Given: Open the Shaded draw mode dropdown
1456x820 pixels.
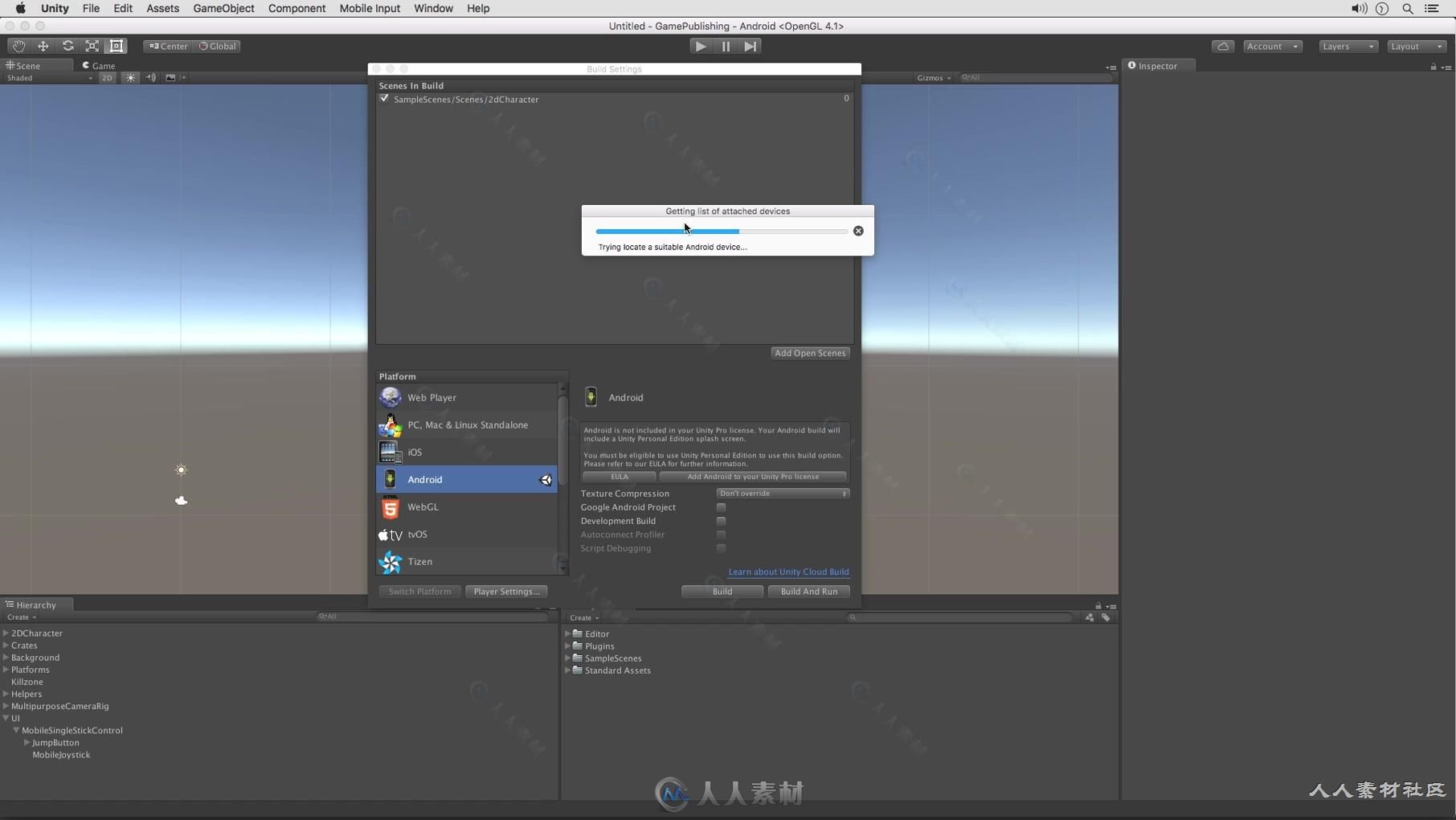Looking at the screenshot, I should click(48, 78).
